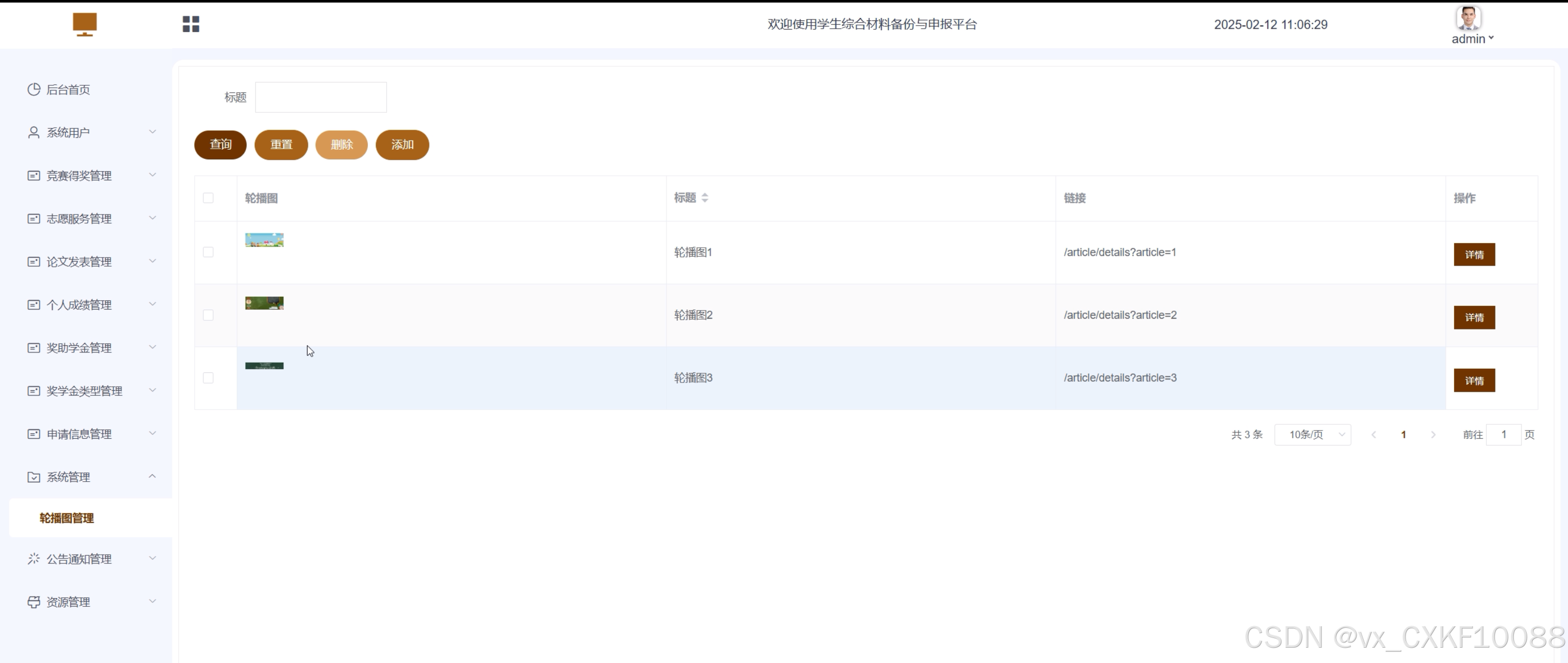Viewport: 1568px width, 663px height.
Task: Expand the 竞赛得奖管理 menu chevron
Action: click(152, 175)
